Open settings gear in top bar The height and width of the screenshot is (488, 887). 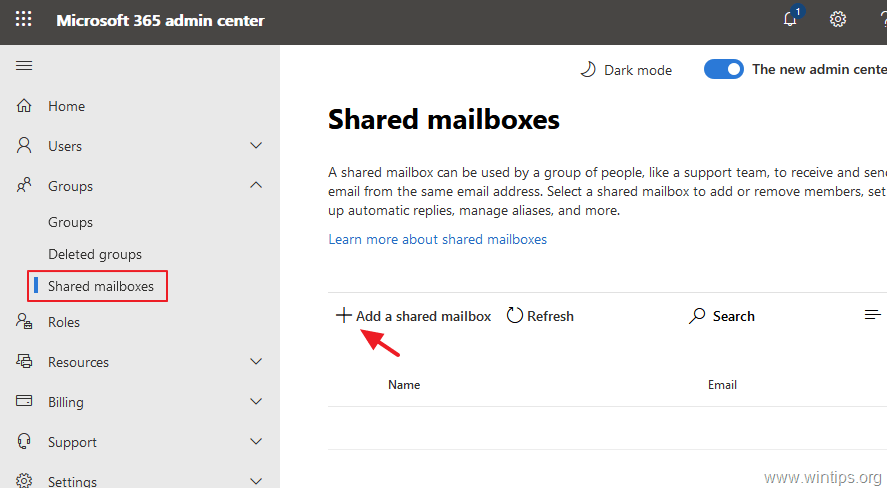click(838, 19)
